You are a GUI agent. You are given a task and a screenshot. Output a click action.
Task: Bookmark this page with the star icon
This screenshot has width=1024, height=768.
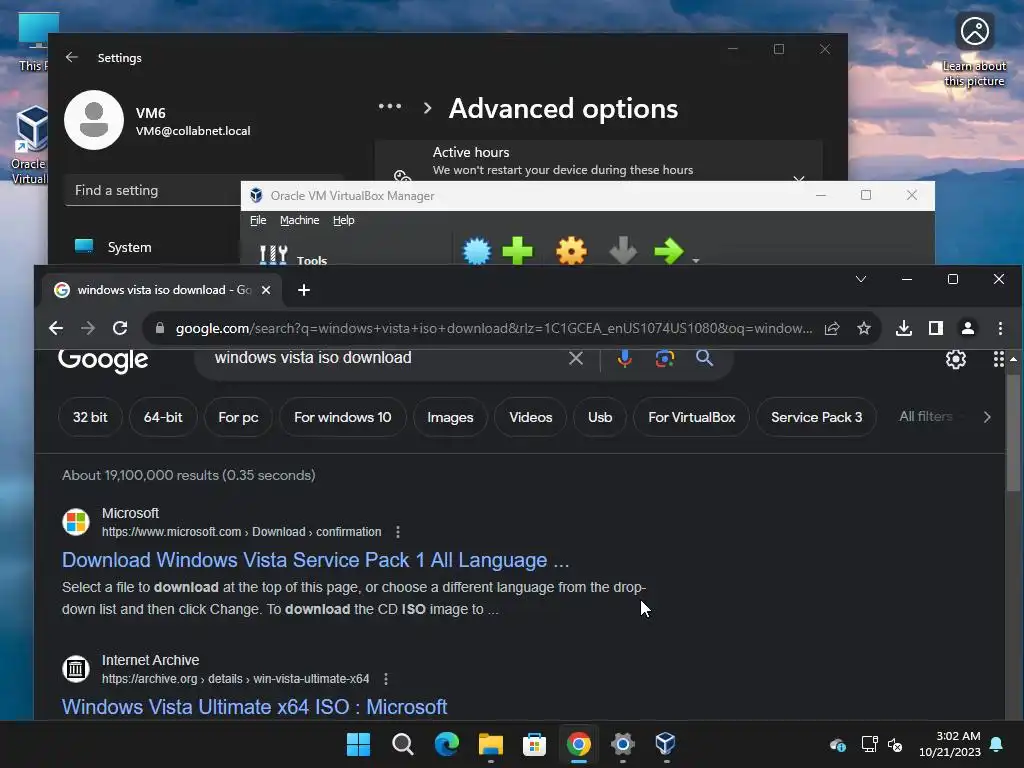click(x=864, y=328)
